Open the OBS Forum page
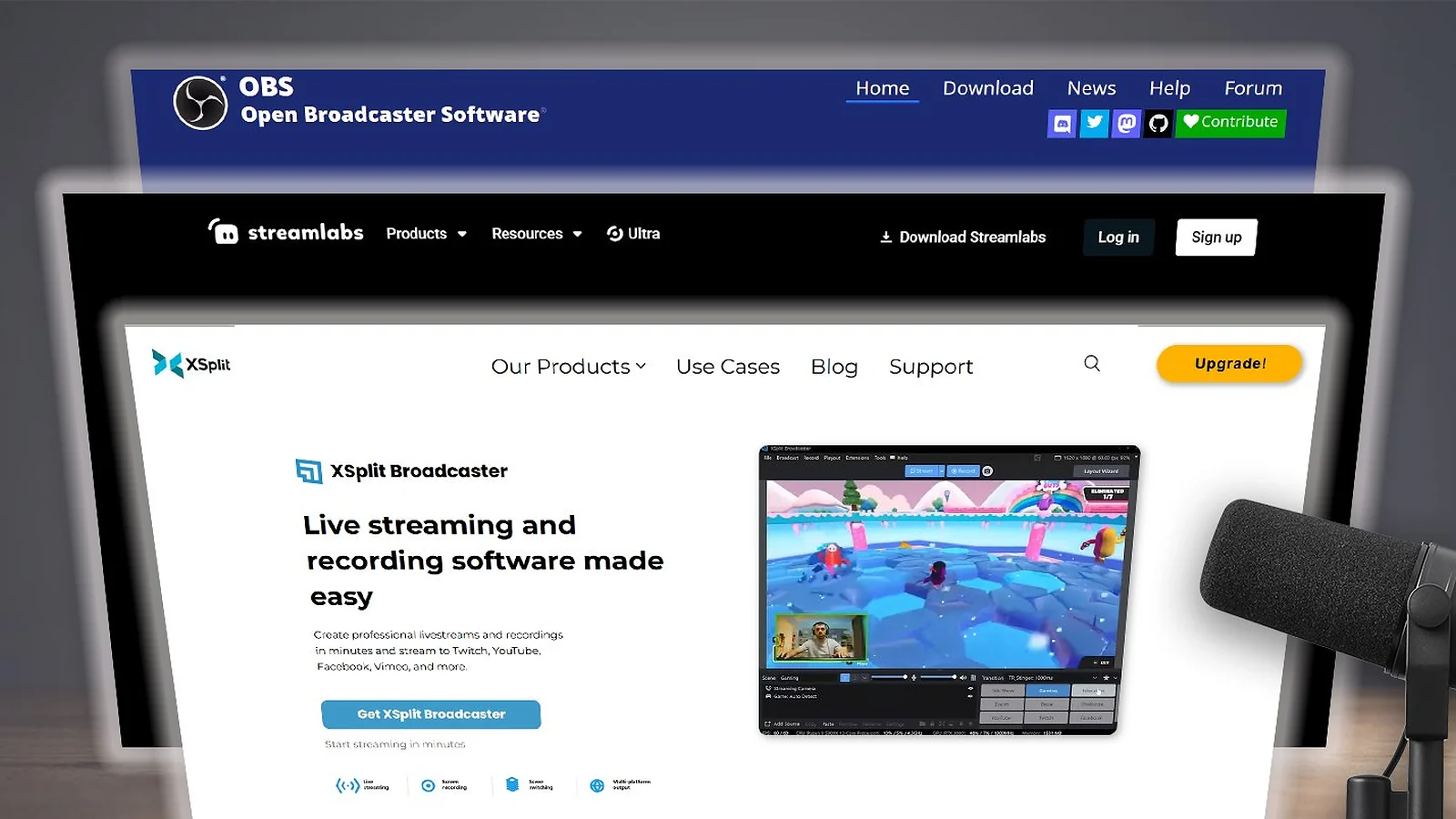 coord(1253,88)
